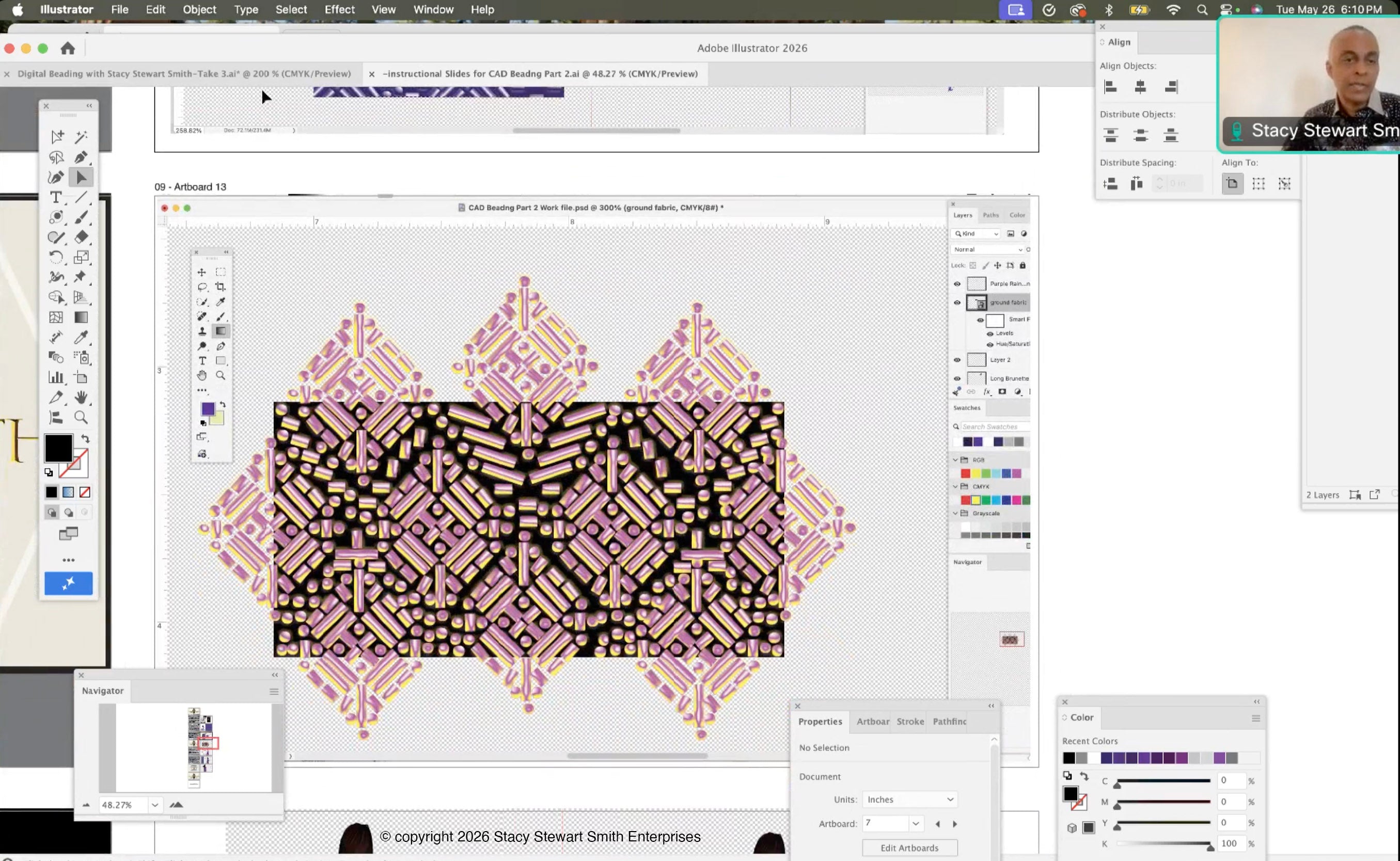Switch to Gradient fill mode button
The image size is (1400, 861).
[68, 492]
